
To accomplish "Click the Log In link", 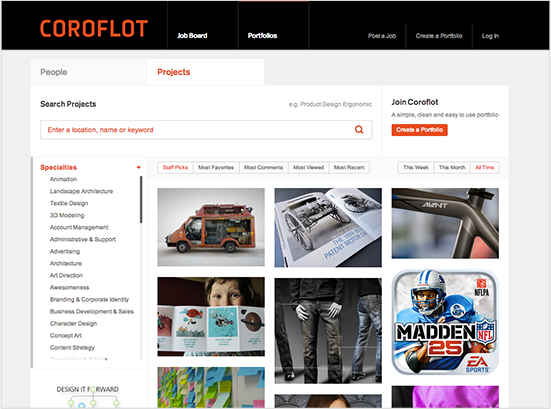I will point(490,36).
